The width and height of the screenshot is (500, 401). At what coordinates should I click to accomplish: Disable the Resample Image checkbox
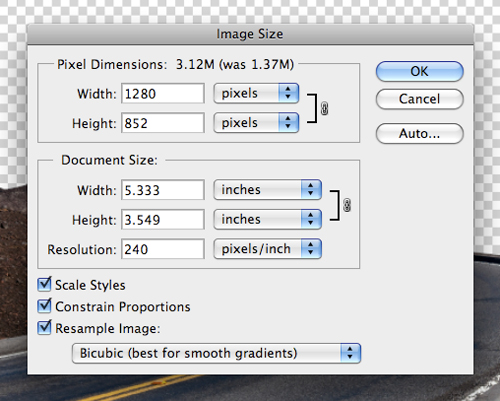point(44,328)
